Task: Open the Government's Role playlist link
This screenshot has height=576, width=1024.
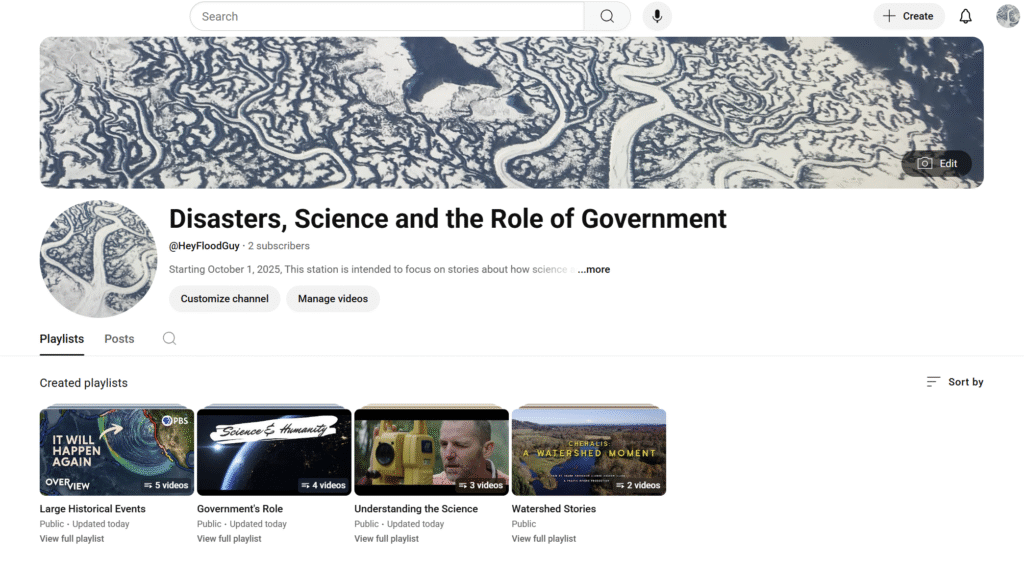Action: 240,508
